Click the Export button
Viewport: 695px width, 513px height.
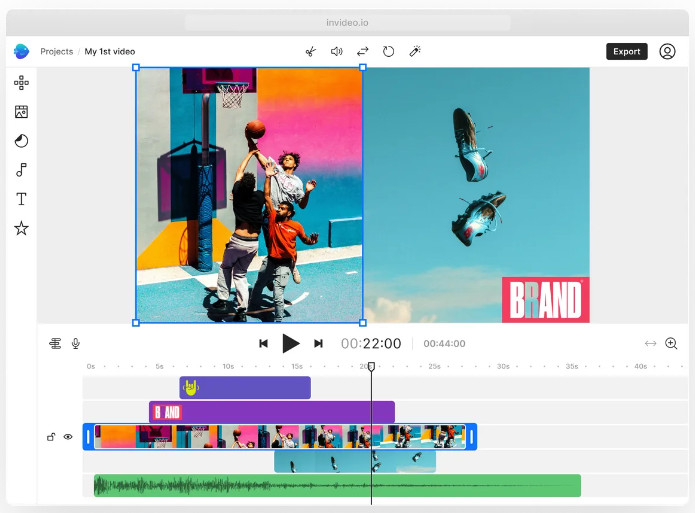626,51
